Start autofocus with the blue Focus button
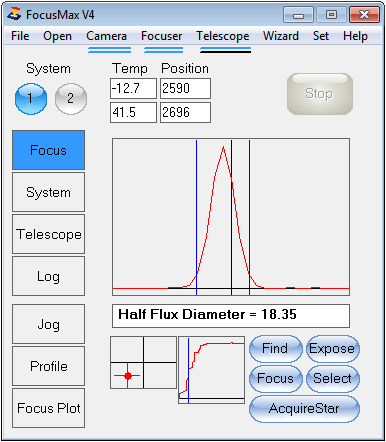The image size is (386, 442). click(276, 379)
